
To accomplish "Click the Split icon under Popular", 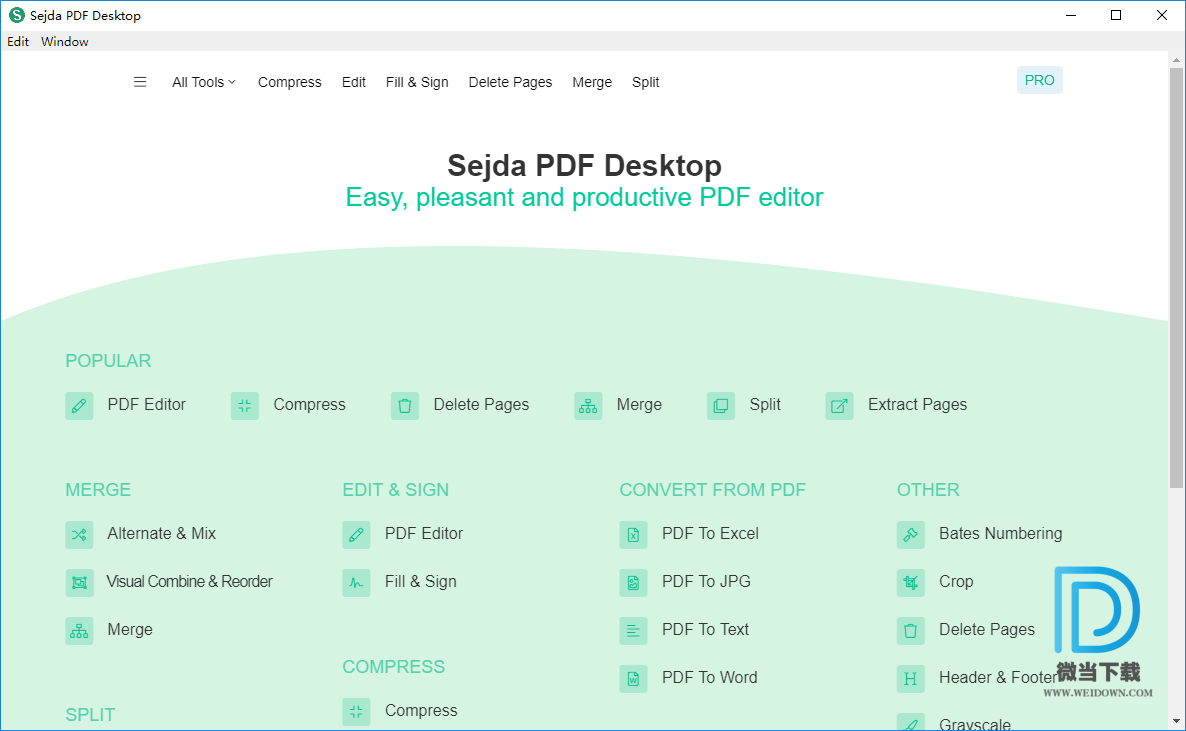I will coord(721,406).
